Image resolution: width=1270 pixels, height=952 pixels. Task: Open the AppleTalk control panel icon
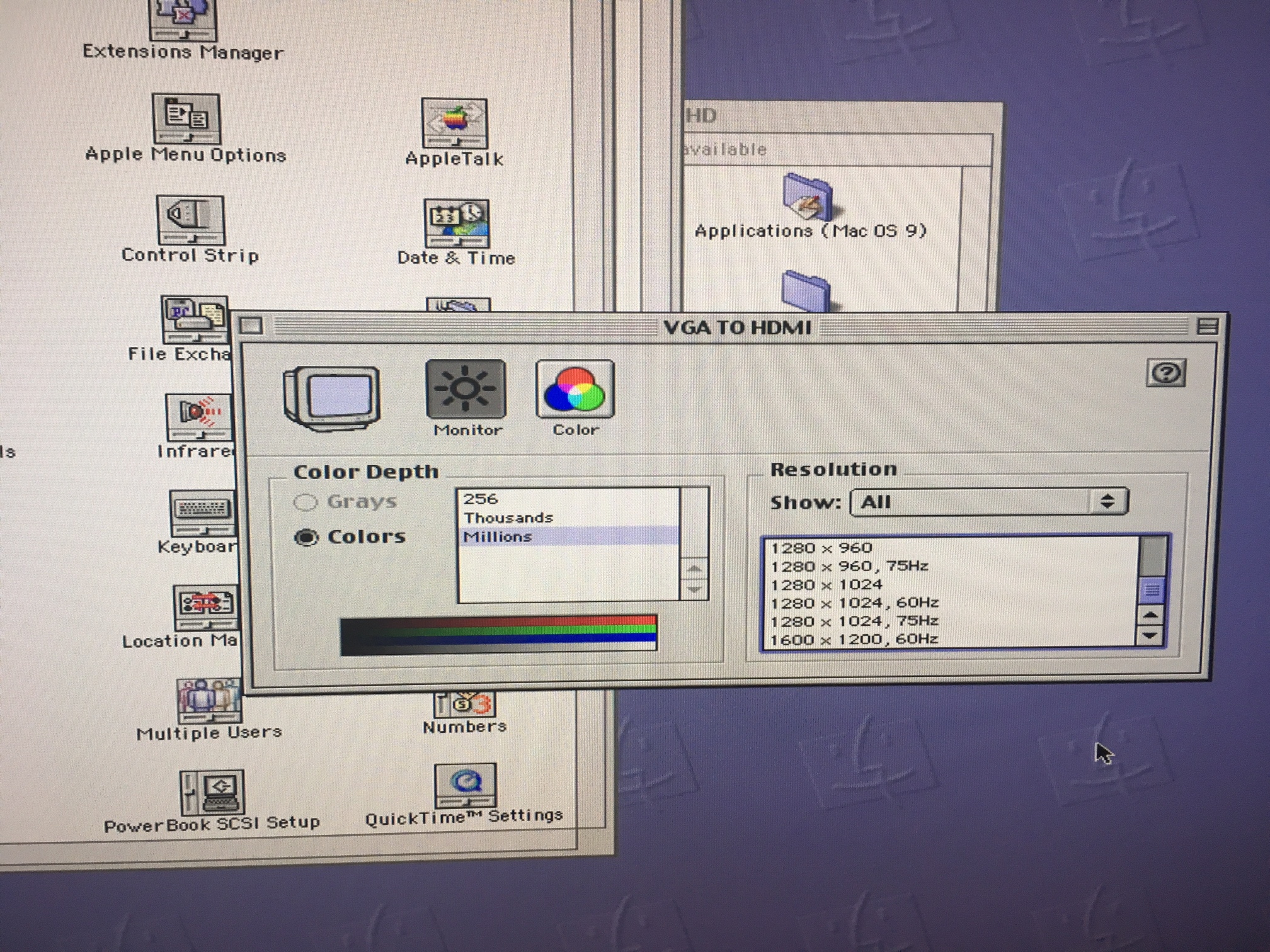[x=454, y=124]
